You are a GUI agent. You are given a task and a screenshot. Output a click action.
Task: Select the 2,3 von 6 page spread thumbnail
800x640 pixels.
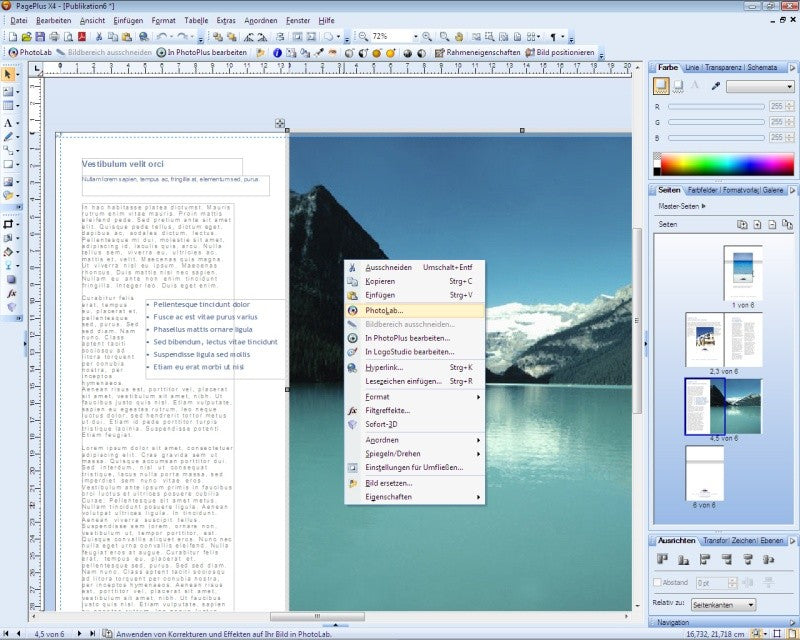[x=723, y=340]
